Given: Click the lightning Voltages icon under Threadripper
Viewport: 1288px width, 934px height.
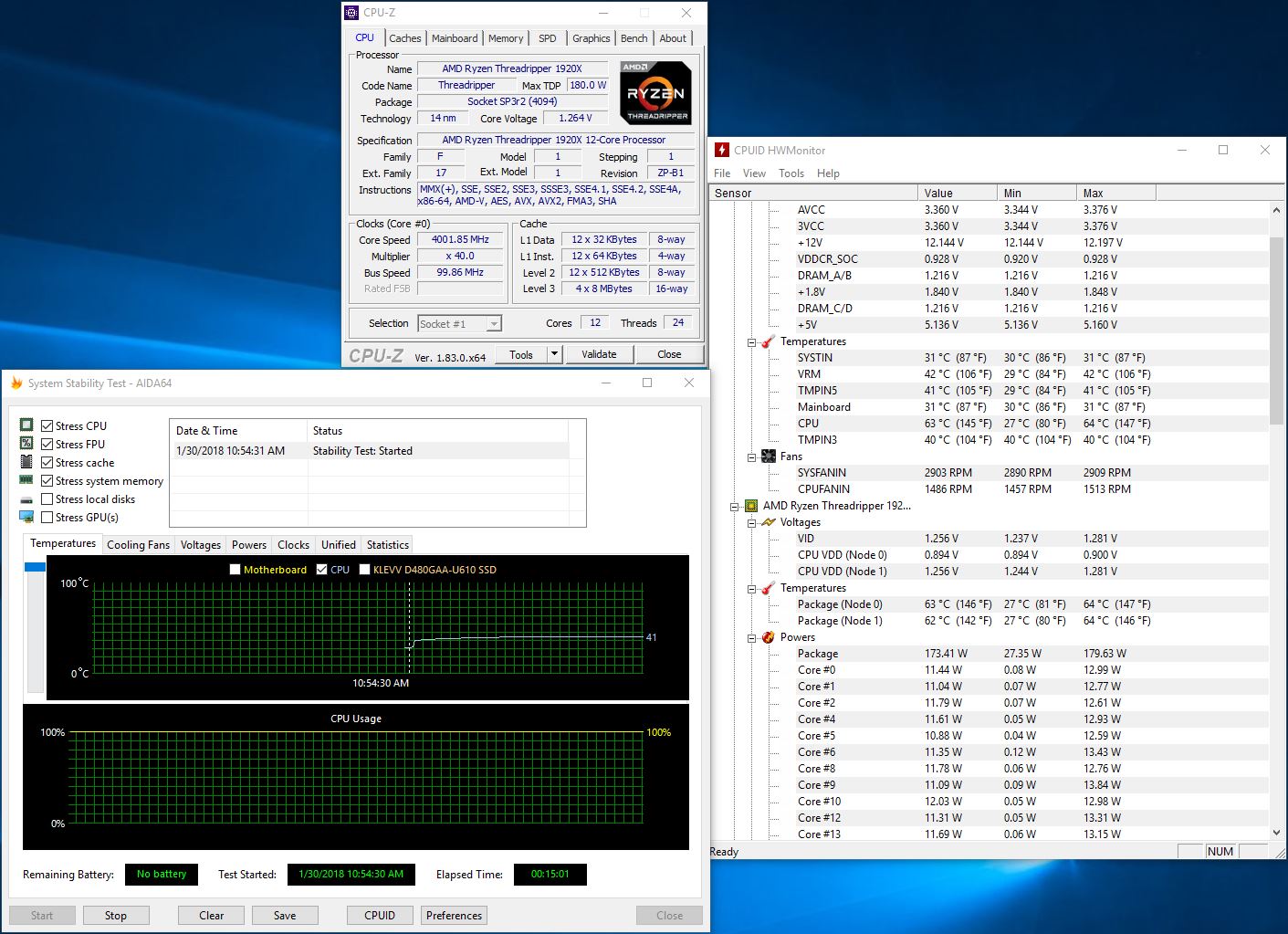Looking at the screenshot, I should (768, 522).
